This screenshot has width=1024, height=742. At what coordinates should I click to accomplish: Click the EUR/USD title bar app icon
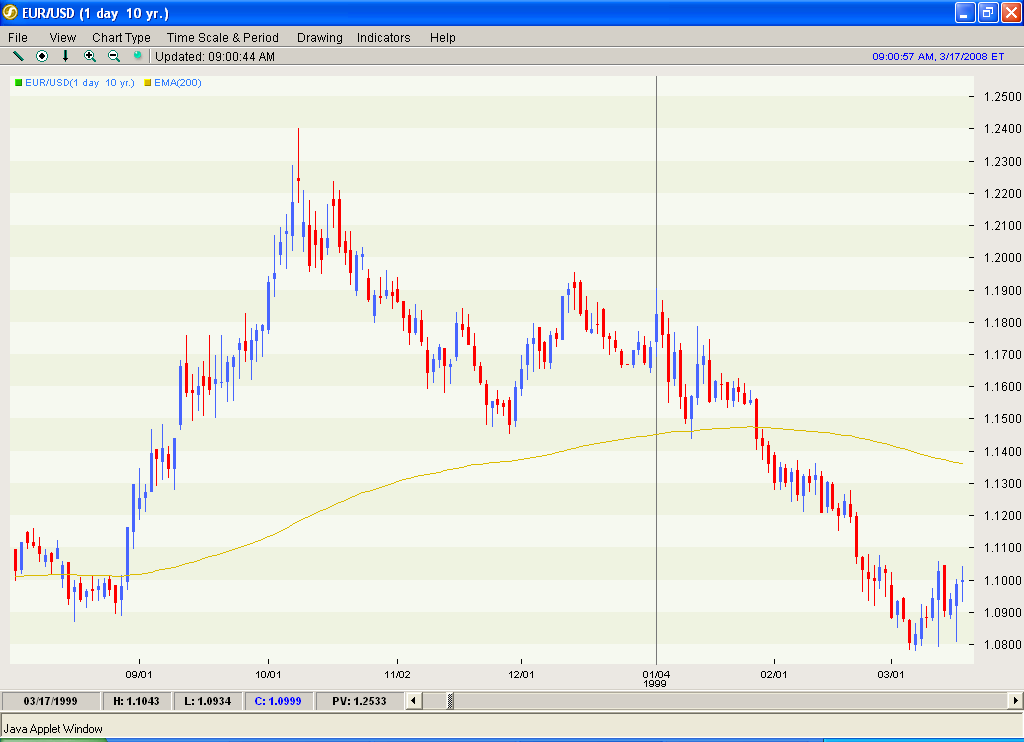tap(10, 12)
